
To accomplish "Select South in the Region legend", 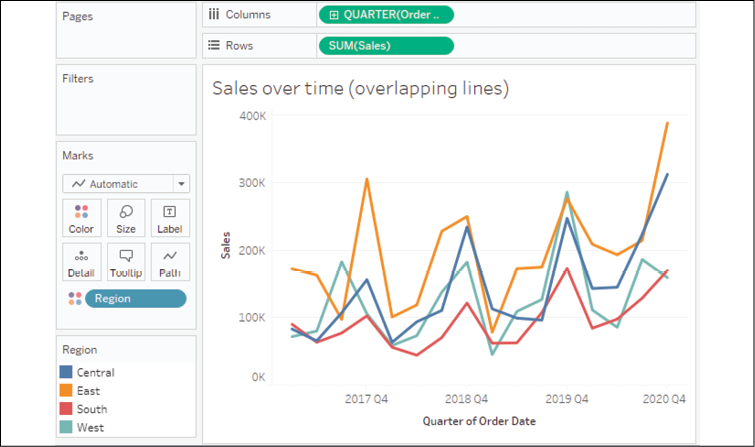I will tap(92, 409).
